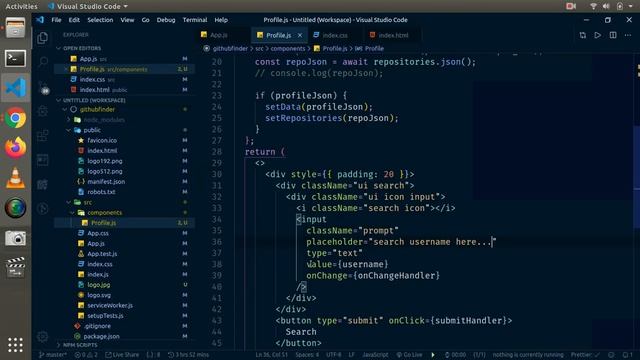Click the feedback smiley in status bar
640x360 pixels.
pyautogui.click(x=611, y=355)
